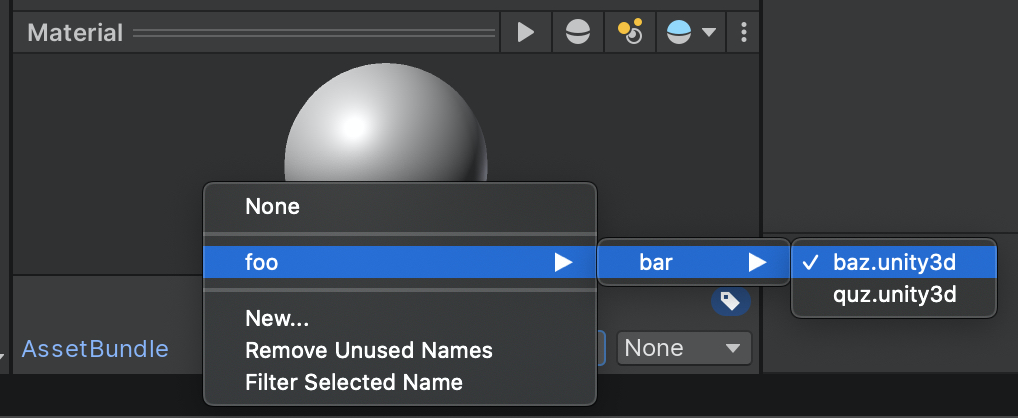Open the Material preview kebab menu
Image resolution: width=1018 pixels, height=418 pixels.
pos(743,32)
